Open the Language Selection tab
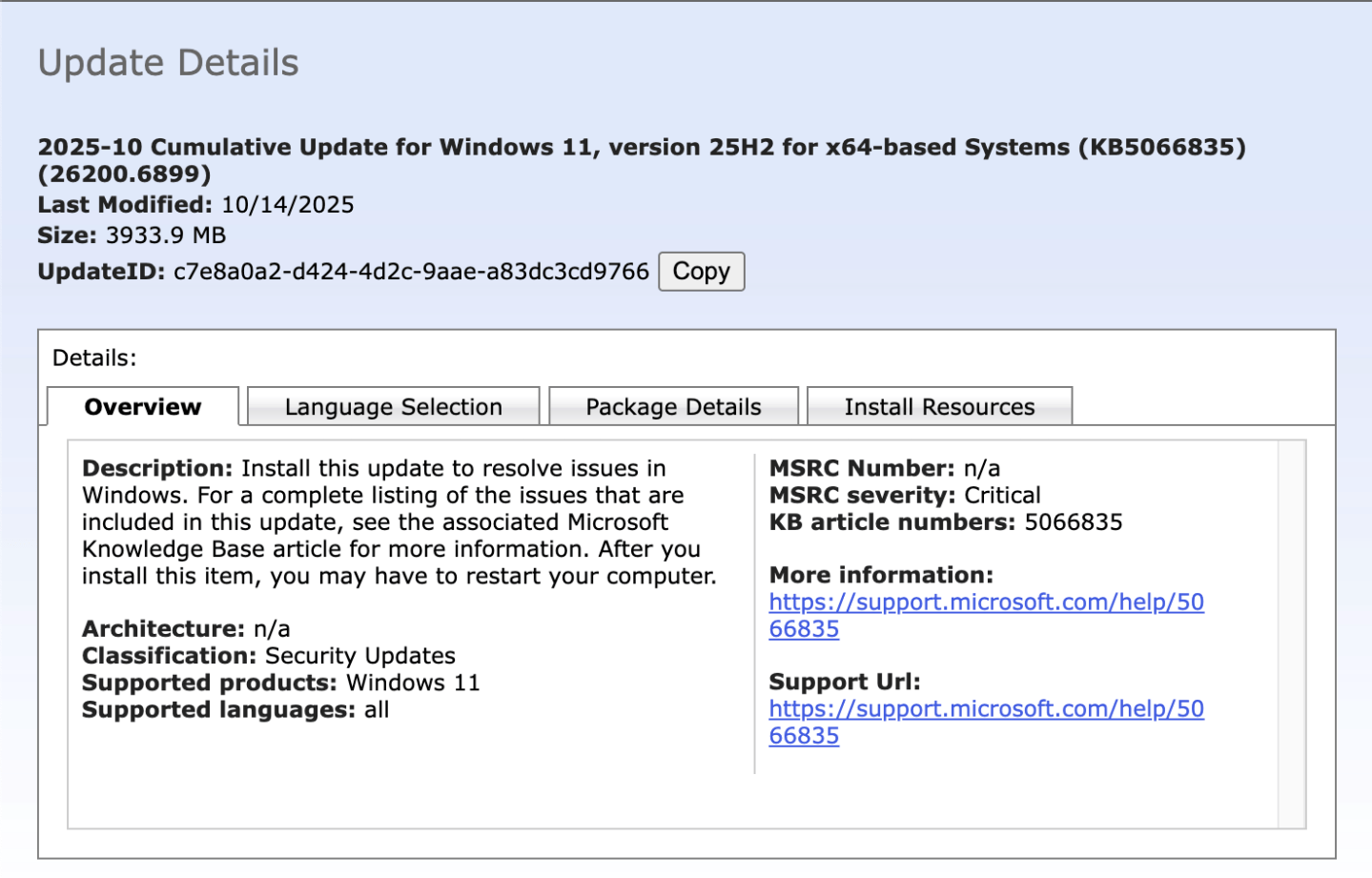 (x=393, y=407)
